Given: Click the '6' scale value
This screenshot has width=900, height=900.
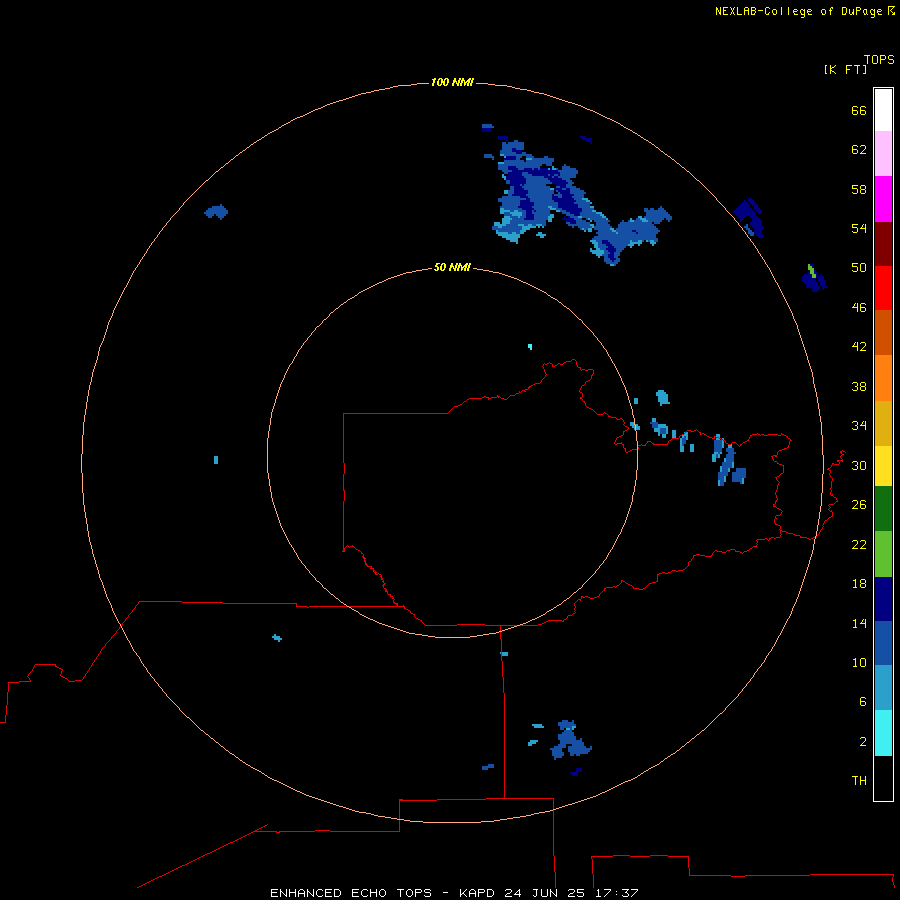Looking at the screenshot, I should click(863, 702).
